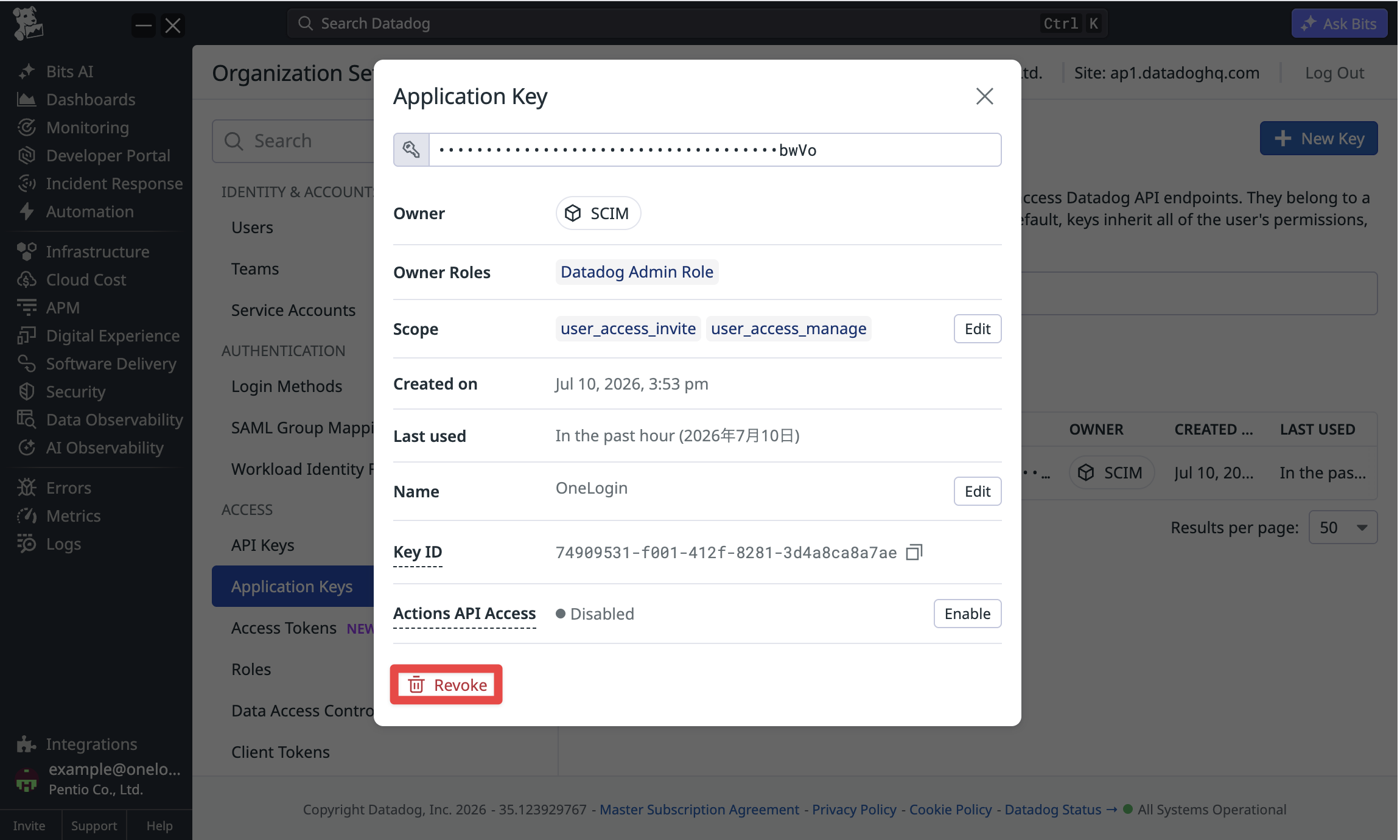Screen dimensions: 1400x840
Task: Open Privacy Policy link
Action: (854, 810)
